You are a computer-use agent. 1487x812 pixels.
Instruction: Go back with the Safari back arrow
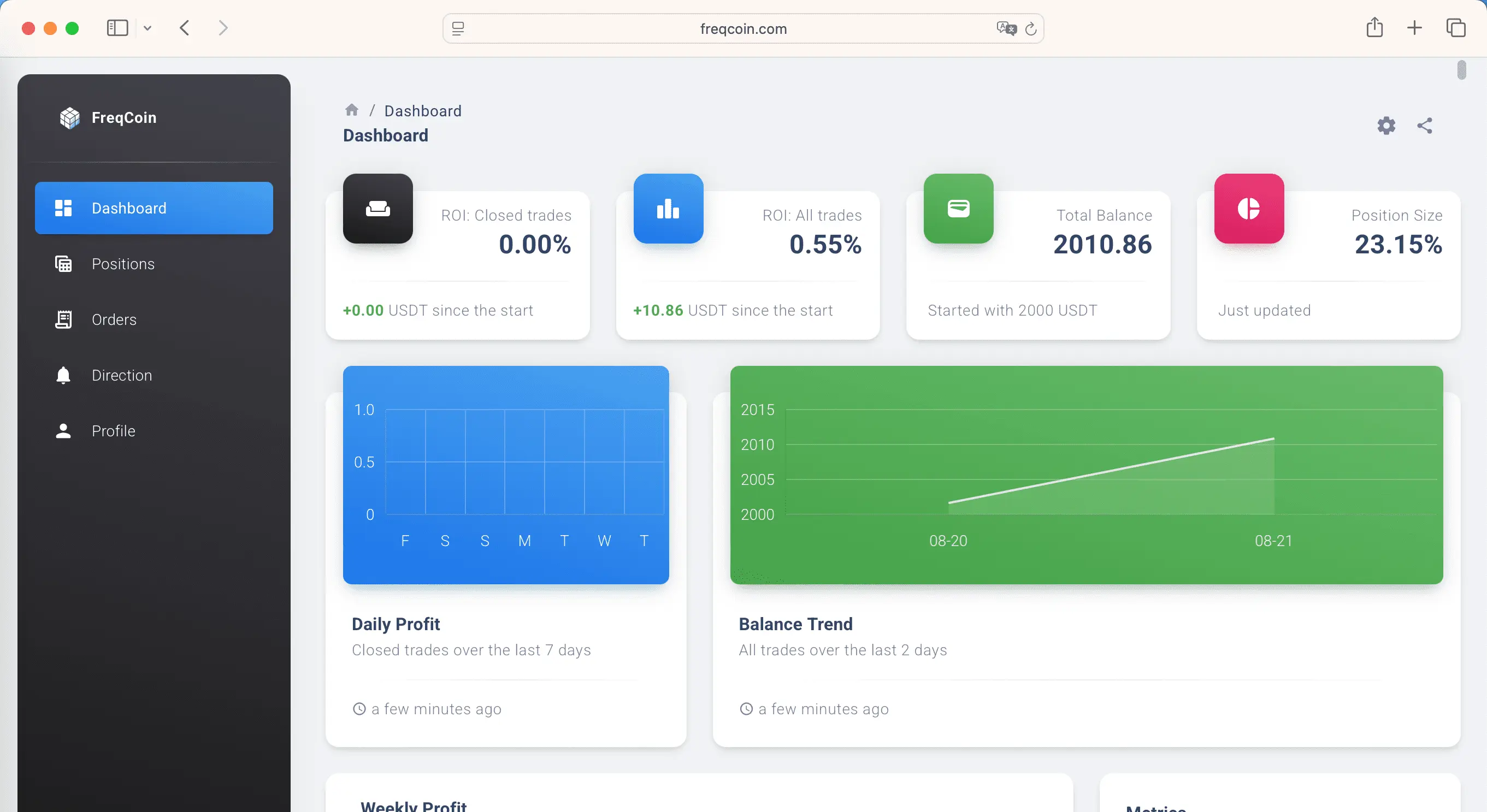184,28
